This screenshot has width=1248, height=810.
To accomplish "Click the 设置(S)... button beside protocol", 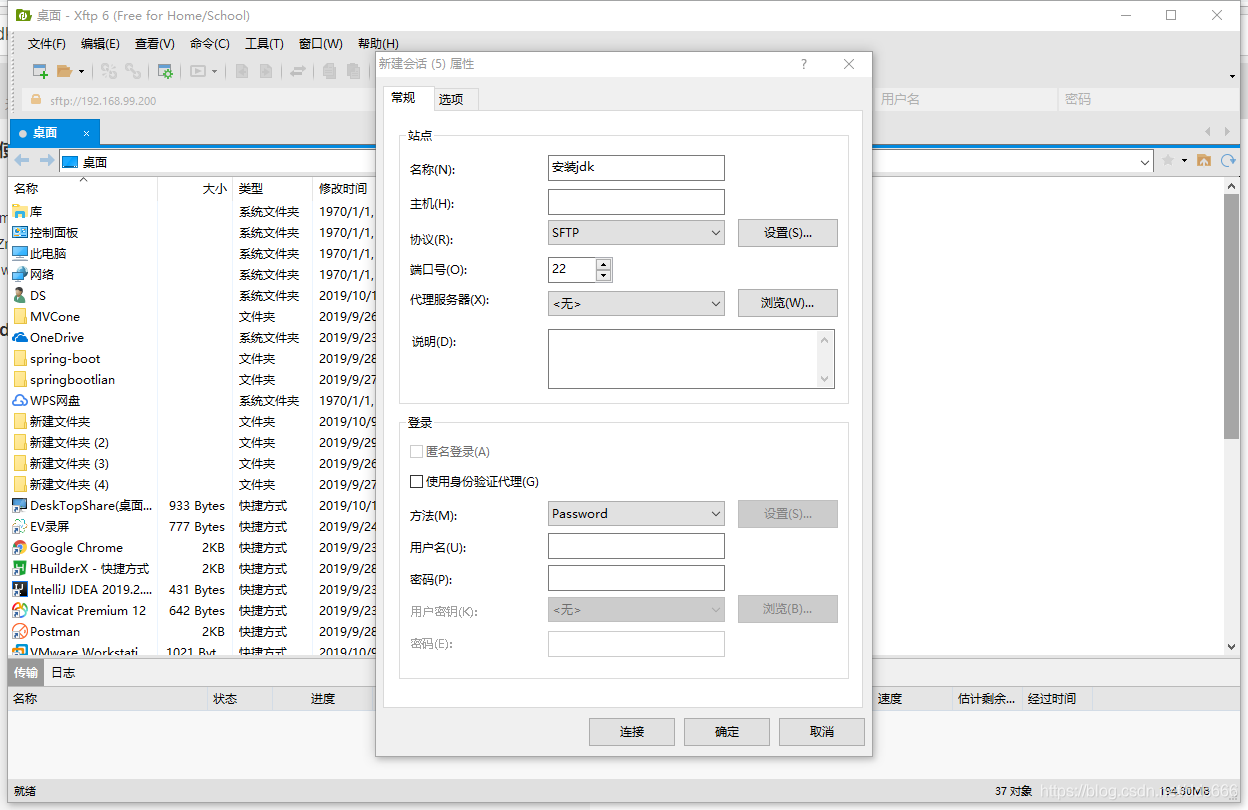I will click(788, 233).
